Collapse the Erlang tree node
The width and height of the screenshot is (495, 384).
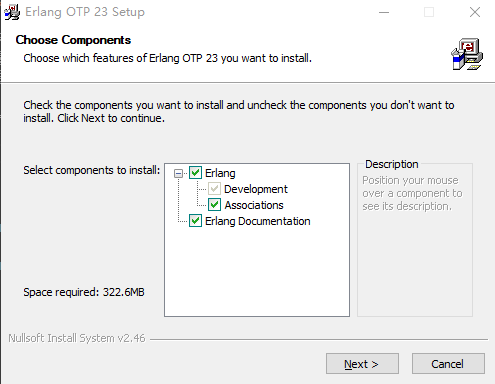point(179,173)
